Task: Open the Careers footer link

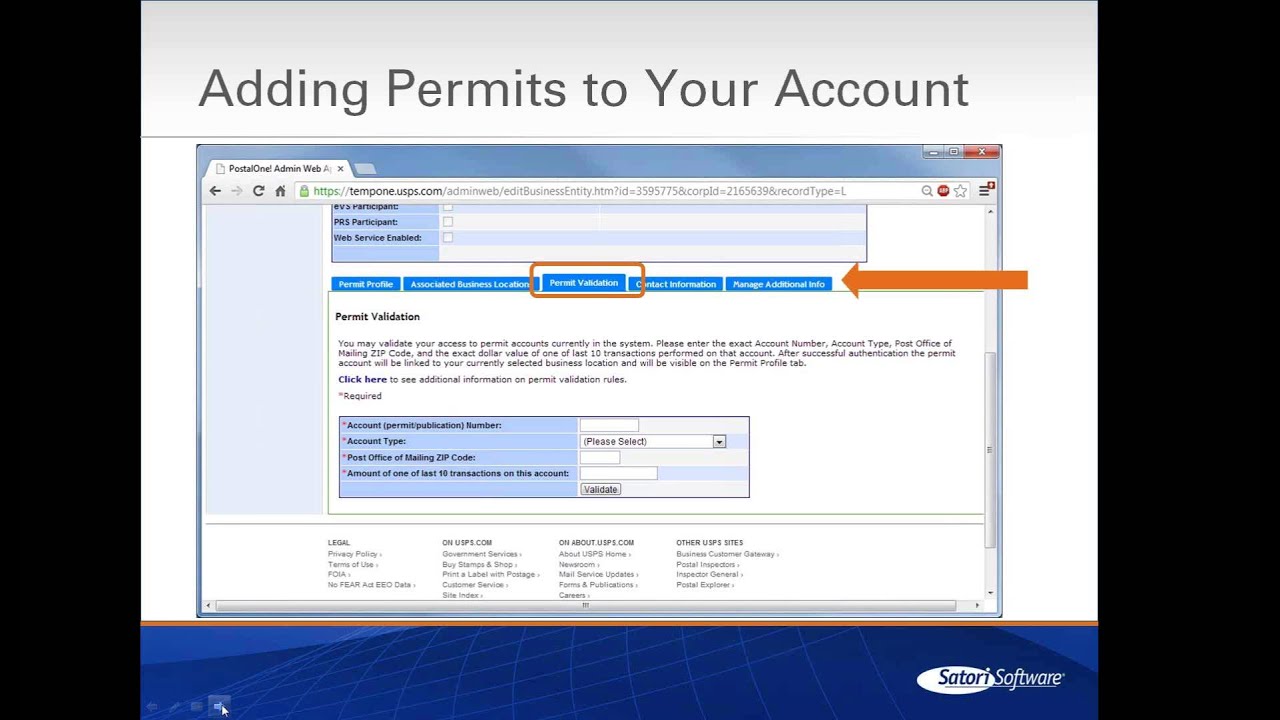Action: pyautogui.click(x=573, y=595)
